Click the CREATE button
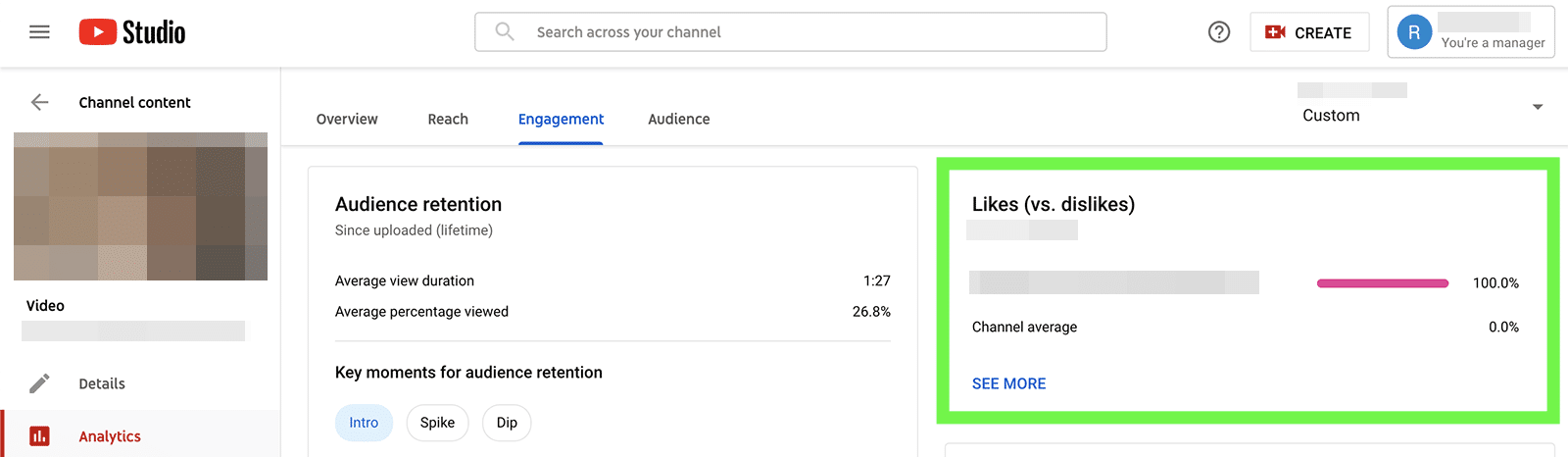This screenshot has height=457, width=1568. pos(1309,32)
